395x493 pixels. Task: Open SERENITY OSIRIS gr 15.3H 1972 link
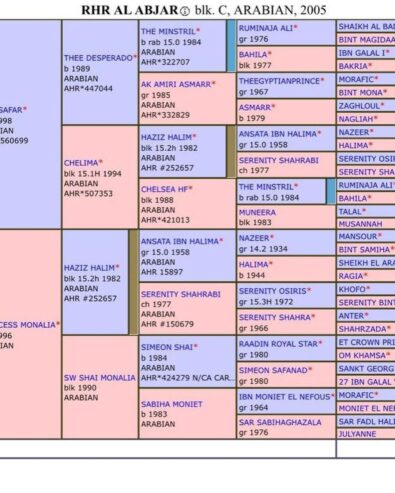tap(272, 291)
